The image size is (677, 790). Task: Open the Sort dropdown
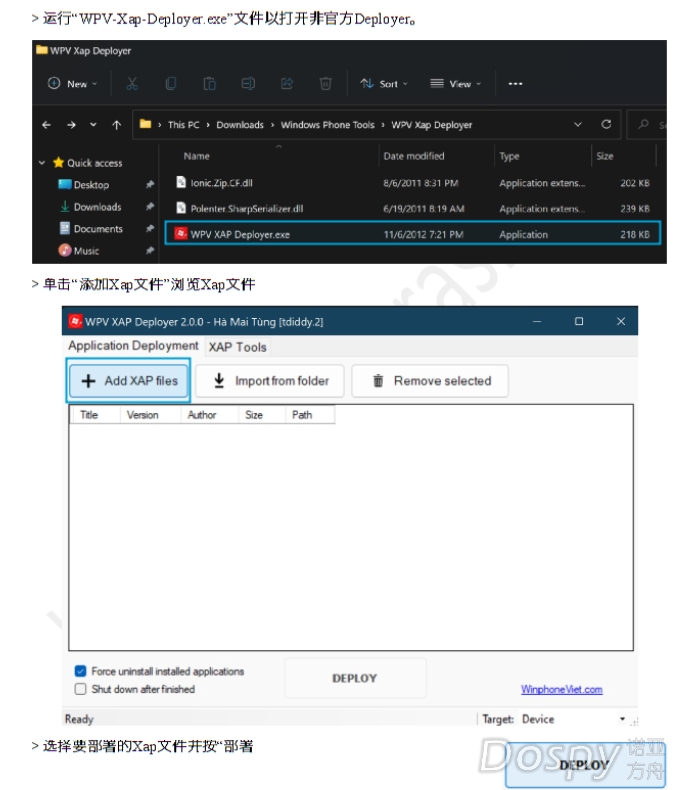coord(384,84)
